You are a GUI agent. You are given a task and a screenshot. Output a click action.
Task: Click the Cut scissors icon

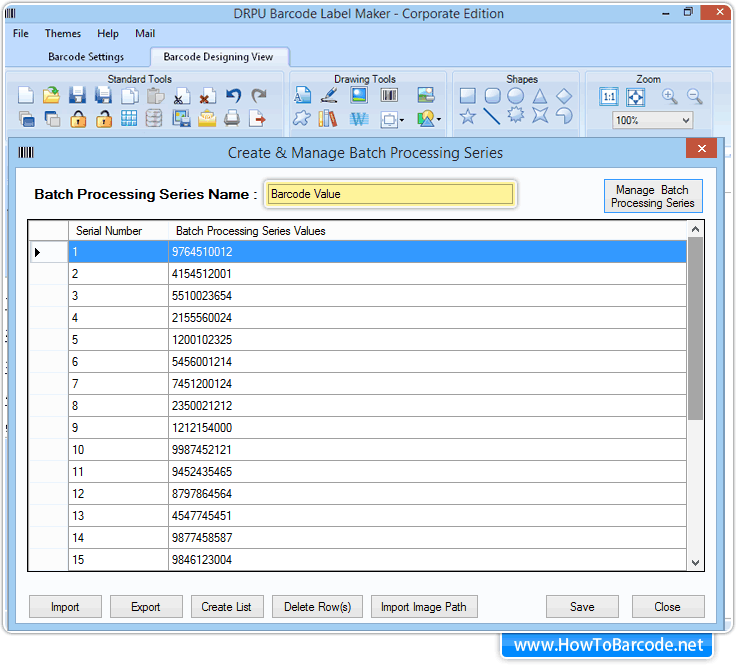coord(182,95)
